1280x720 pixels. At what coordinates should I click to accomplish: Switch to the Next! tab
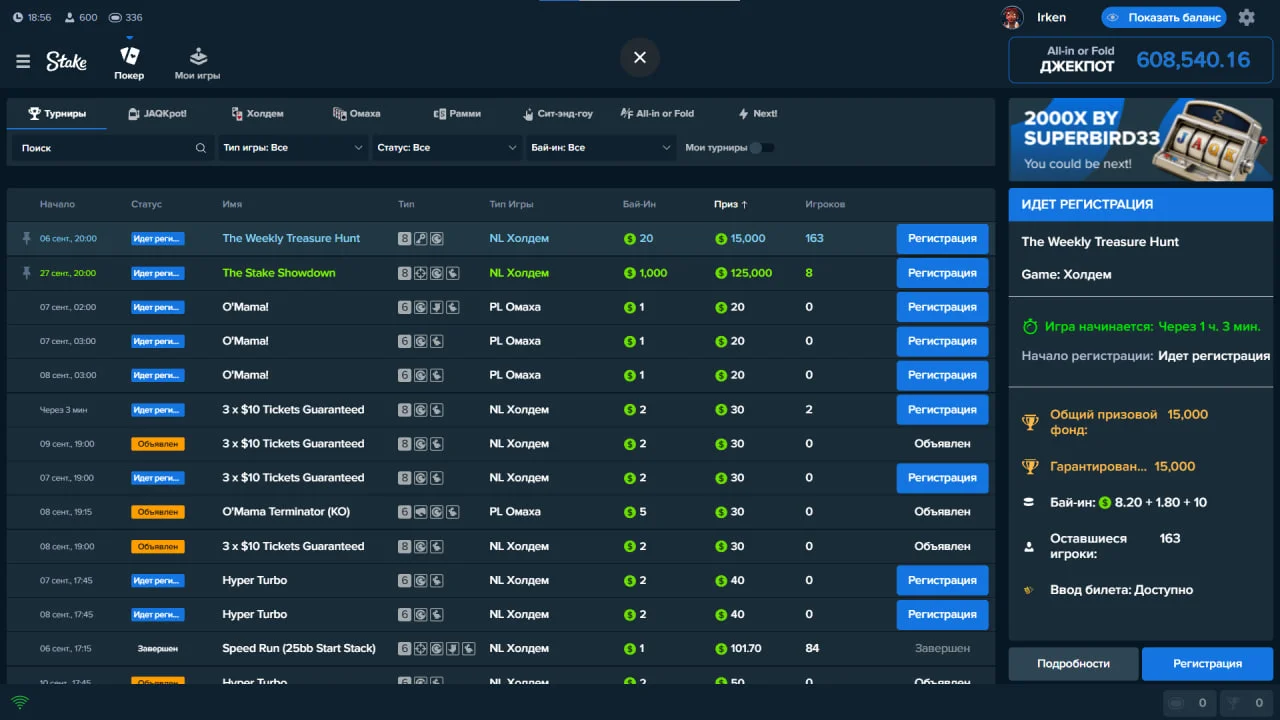pyautogui.click(x=758, y=114)
